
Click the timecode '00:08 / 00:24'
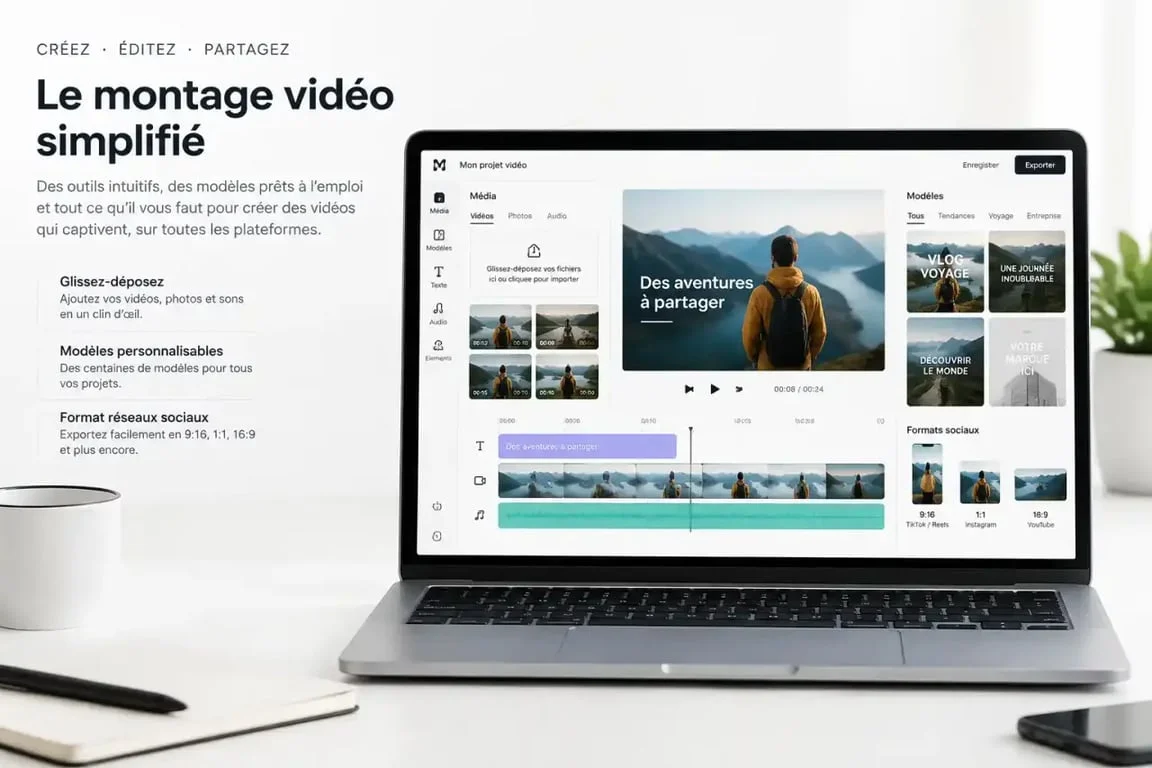(799, 389)
